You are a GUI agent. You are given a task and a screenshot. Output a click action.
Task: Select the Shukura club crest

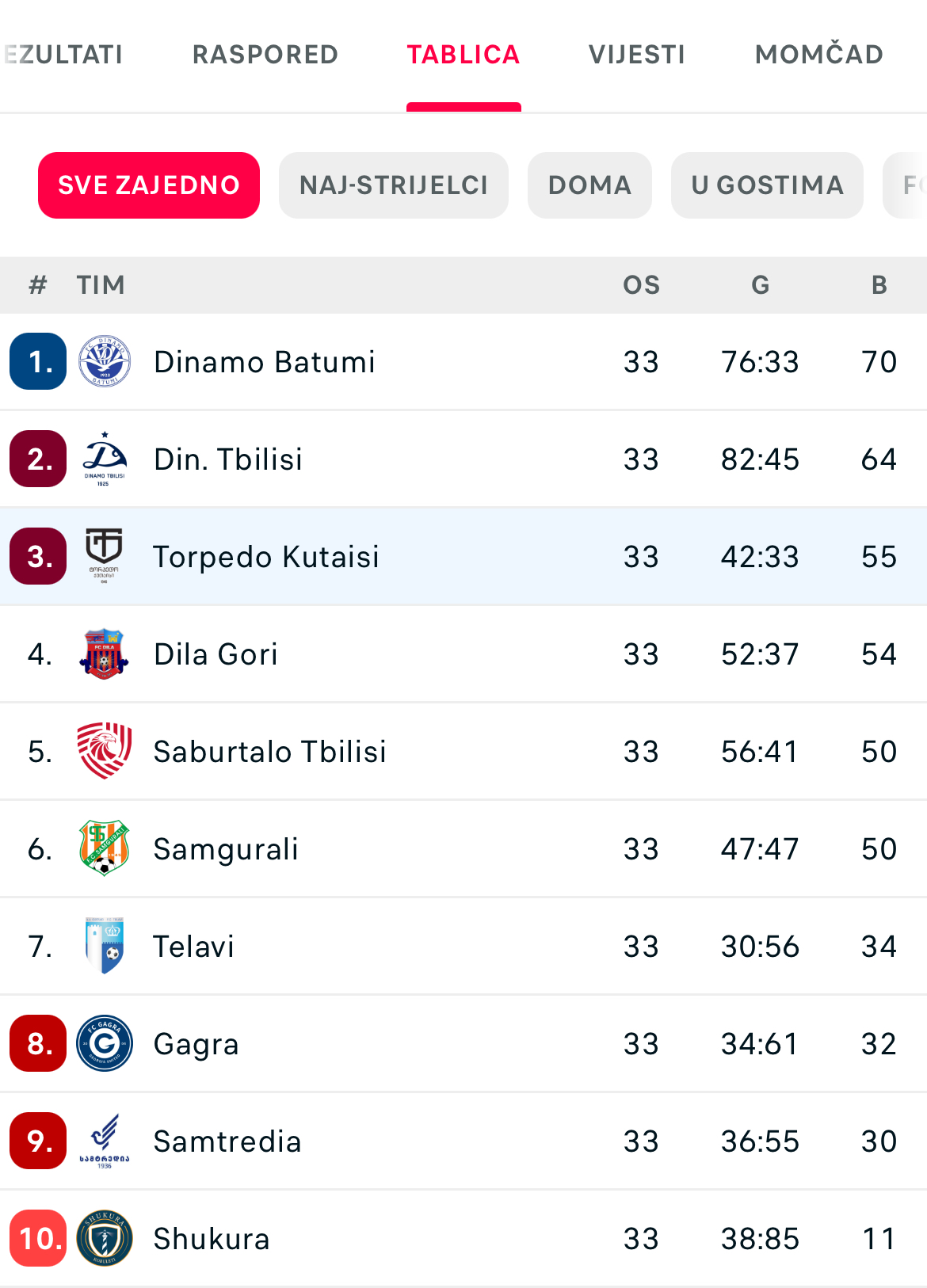pyautogui.click(x=105, y=1238)
